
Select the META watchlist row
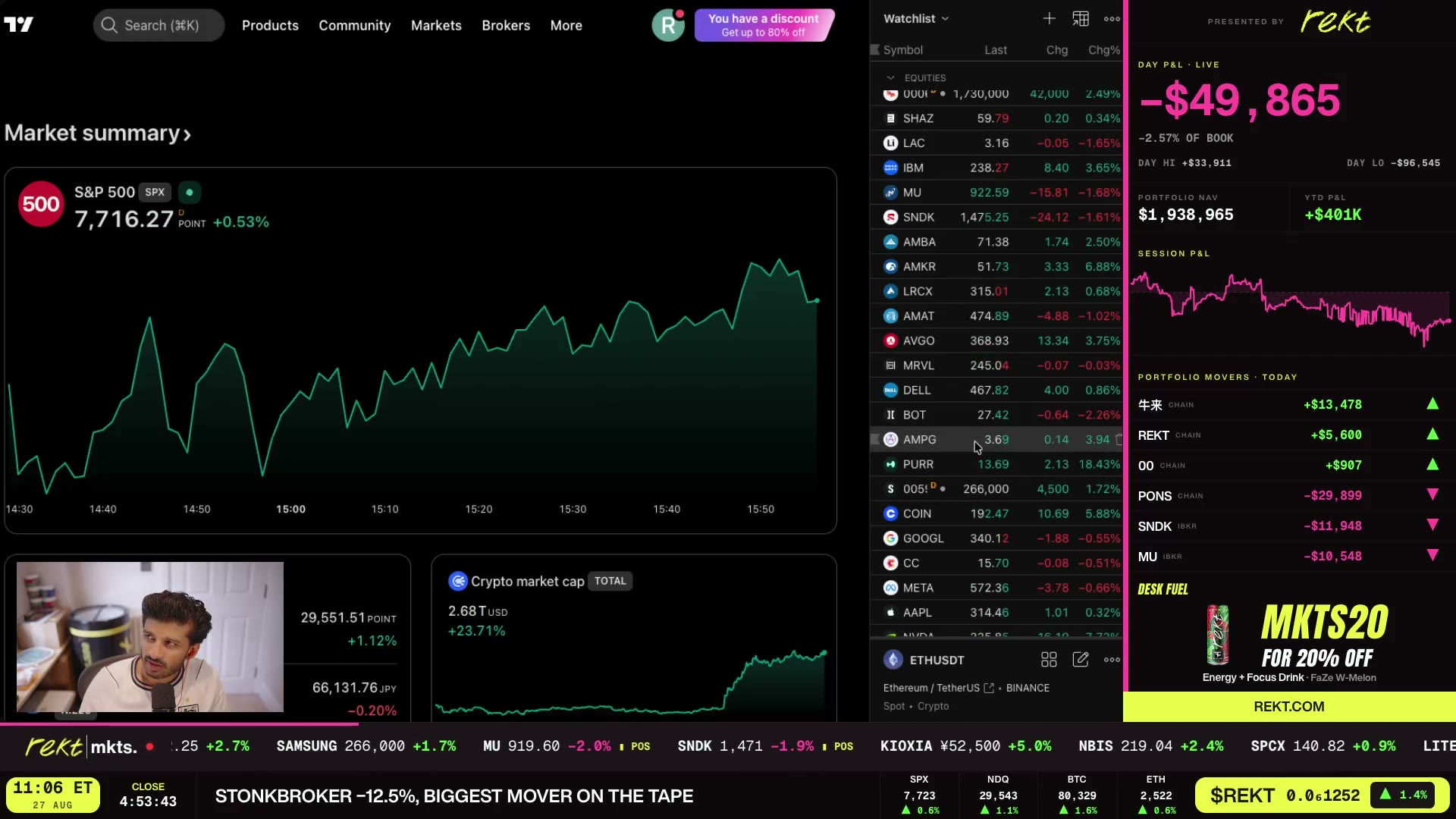tap(996, 588)
